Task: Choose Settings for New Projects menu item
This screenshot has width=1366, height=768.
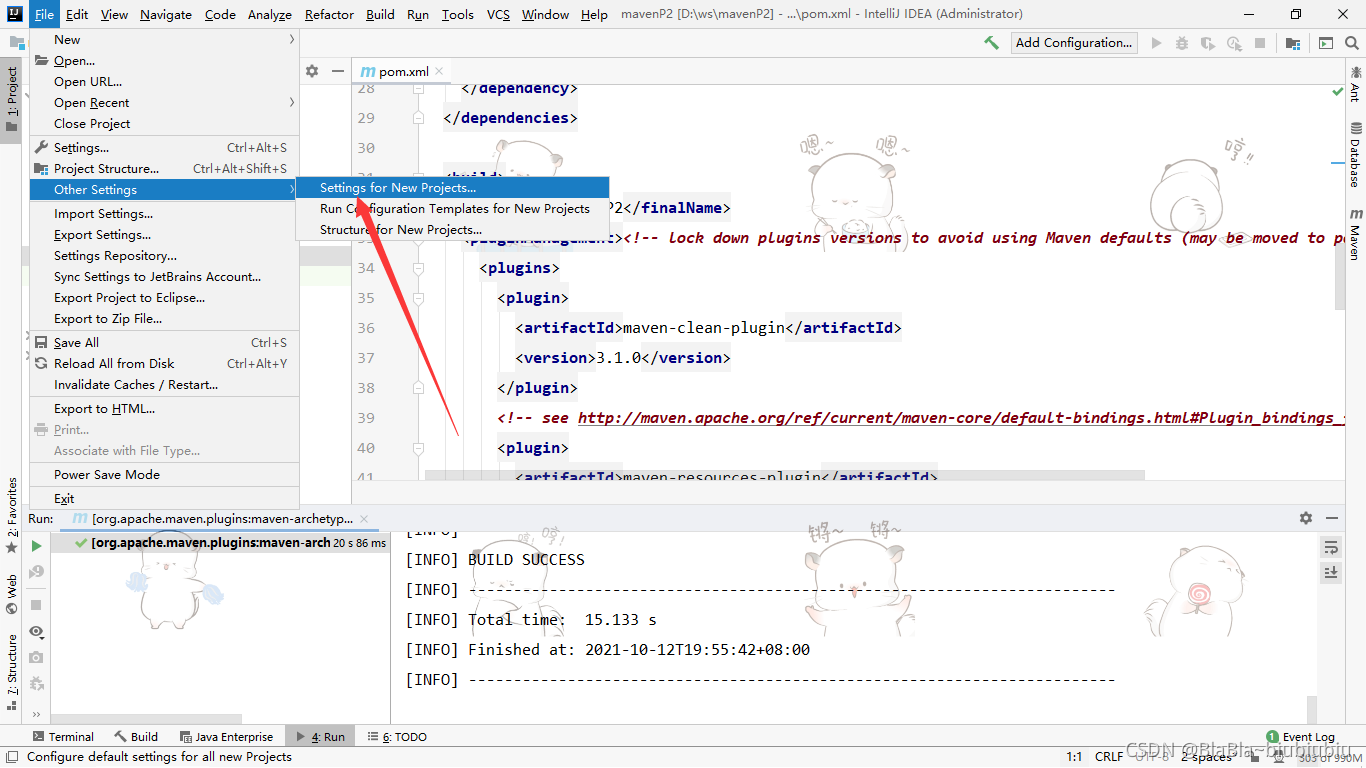Action: point(453,188)
